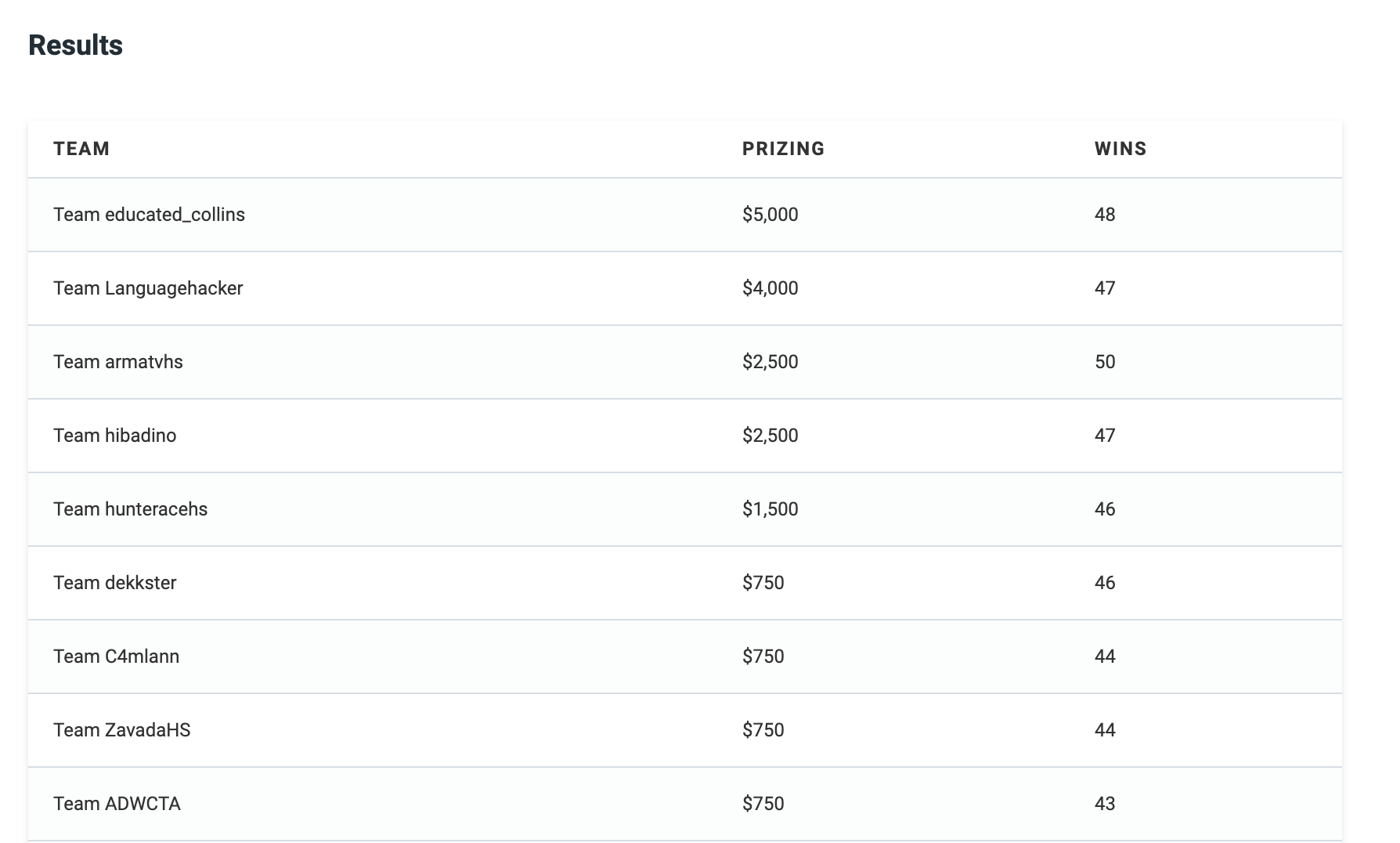
Task: Click the $4,000 prize value
Action: tap(770, 288)
